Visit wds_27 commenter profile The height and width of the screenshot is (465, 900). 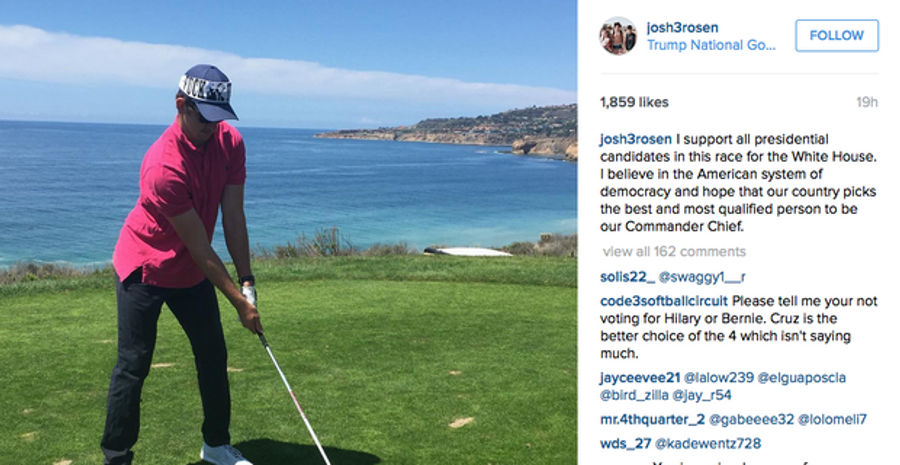coord(626,443)
